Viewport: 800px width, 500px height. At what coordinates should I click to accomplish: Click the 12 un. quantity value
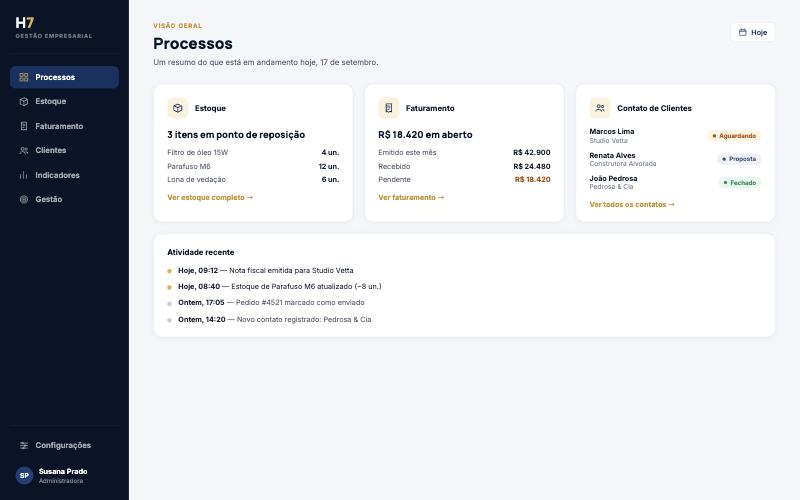click(x=329, y=166)
